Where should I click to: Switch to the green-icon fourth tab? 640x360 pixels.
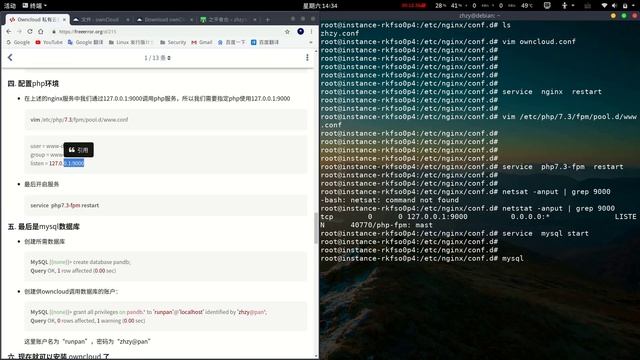229,19
